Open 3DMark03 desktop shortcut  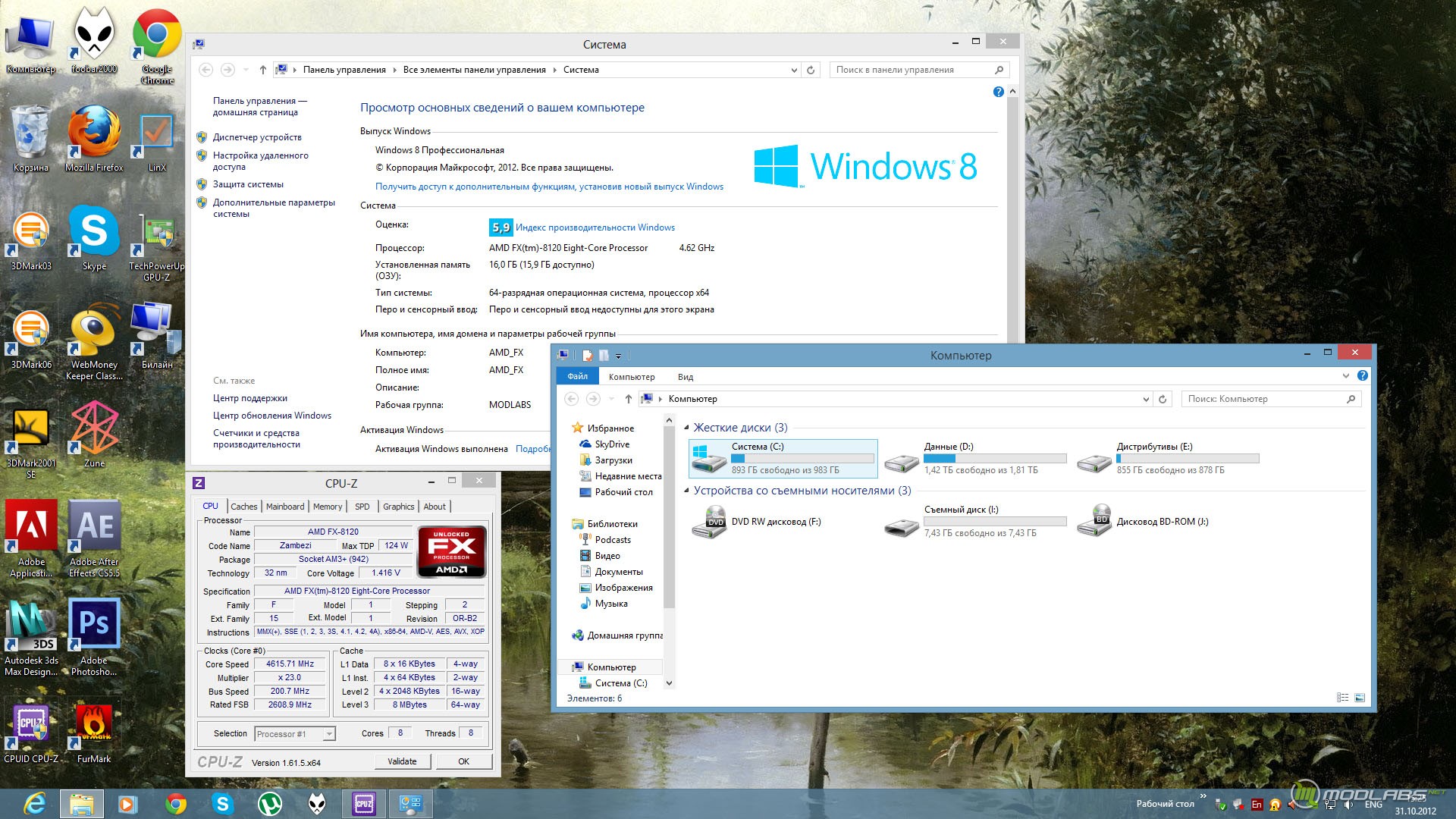tap(31, 241)
